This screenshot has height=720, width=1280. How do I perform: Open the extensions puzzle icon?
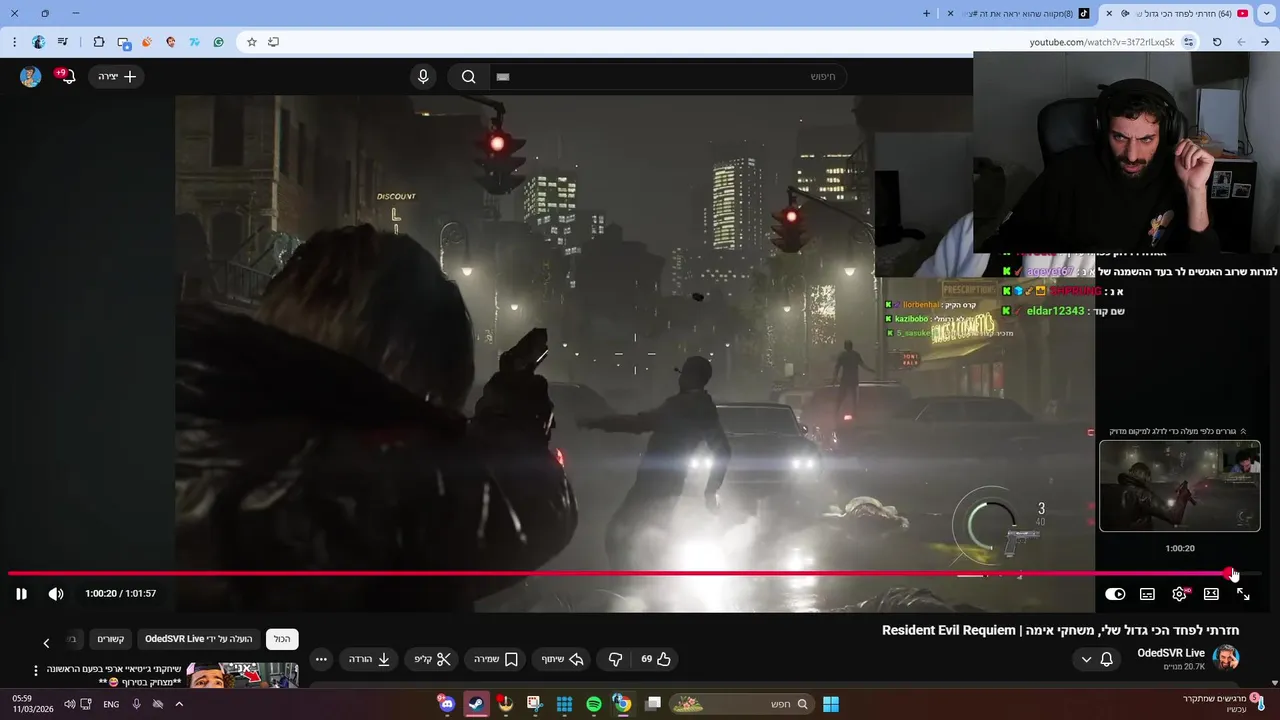coord(98,42)
